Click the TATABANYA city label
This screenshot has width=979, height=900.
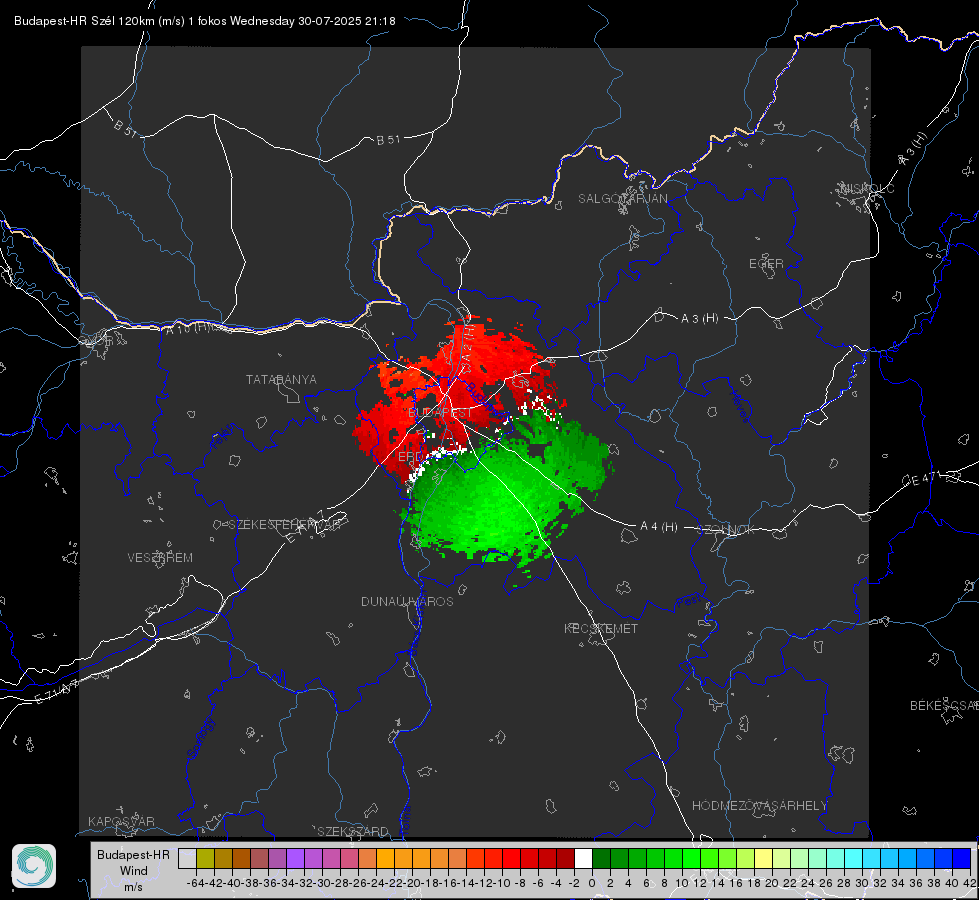(x=281, y=379)
